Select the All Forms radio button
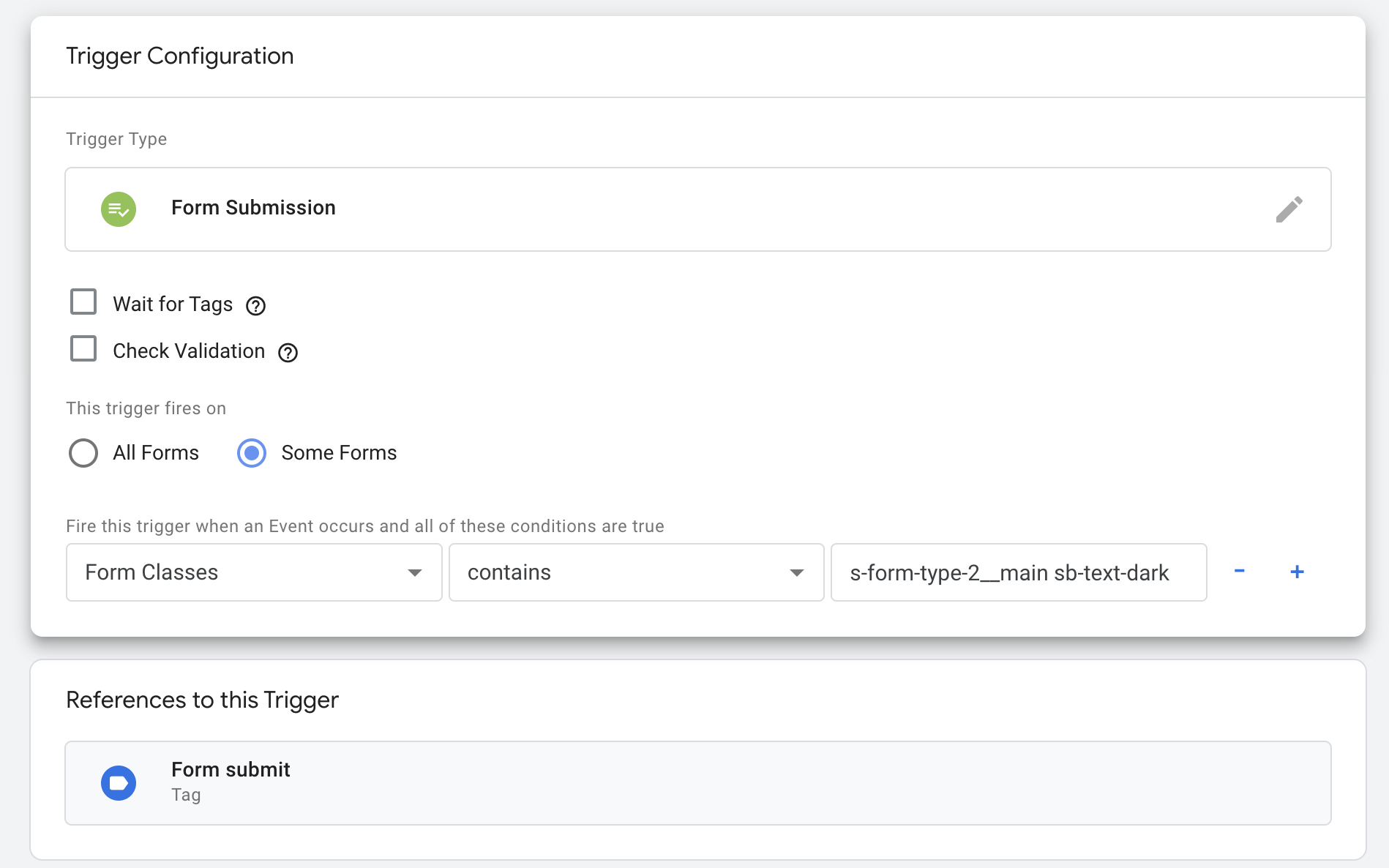 pyautogui.click(x=83, y=453)
